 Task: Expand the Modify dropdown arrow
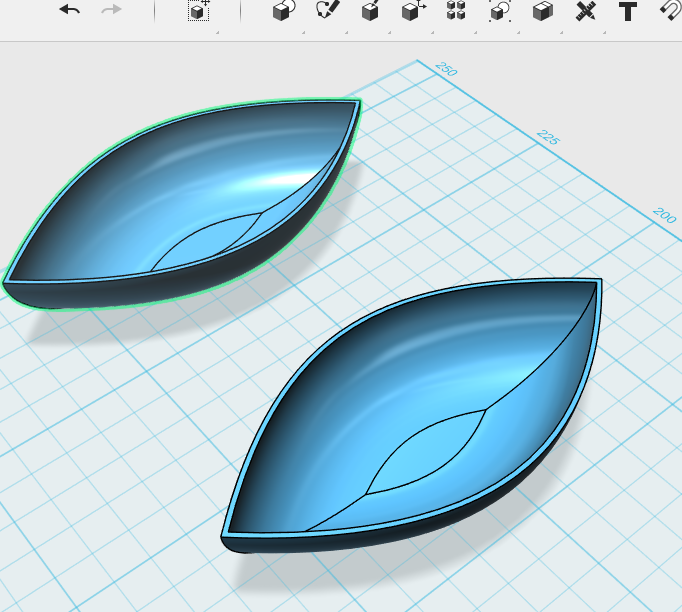tap(432, 32)
